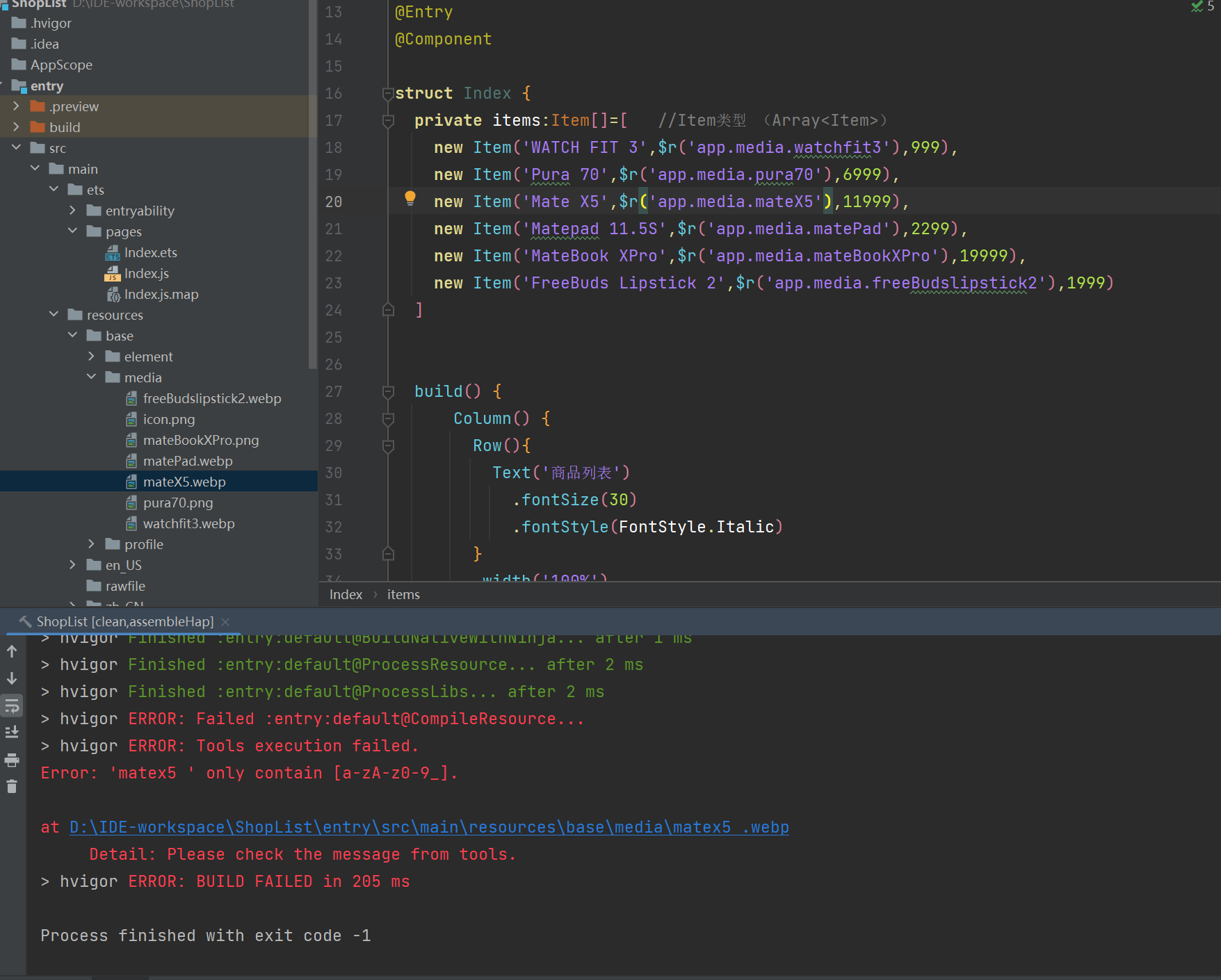1221x980 pixels.
Task: Expand the entryability folder
Action: (x=72, y=211)
